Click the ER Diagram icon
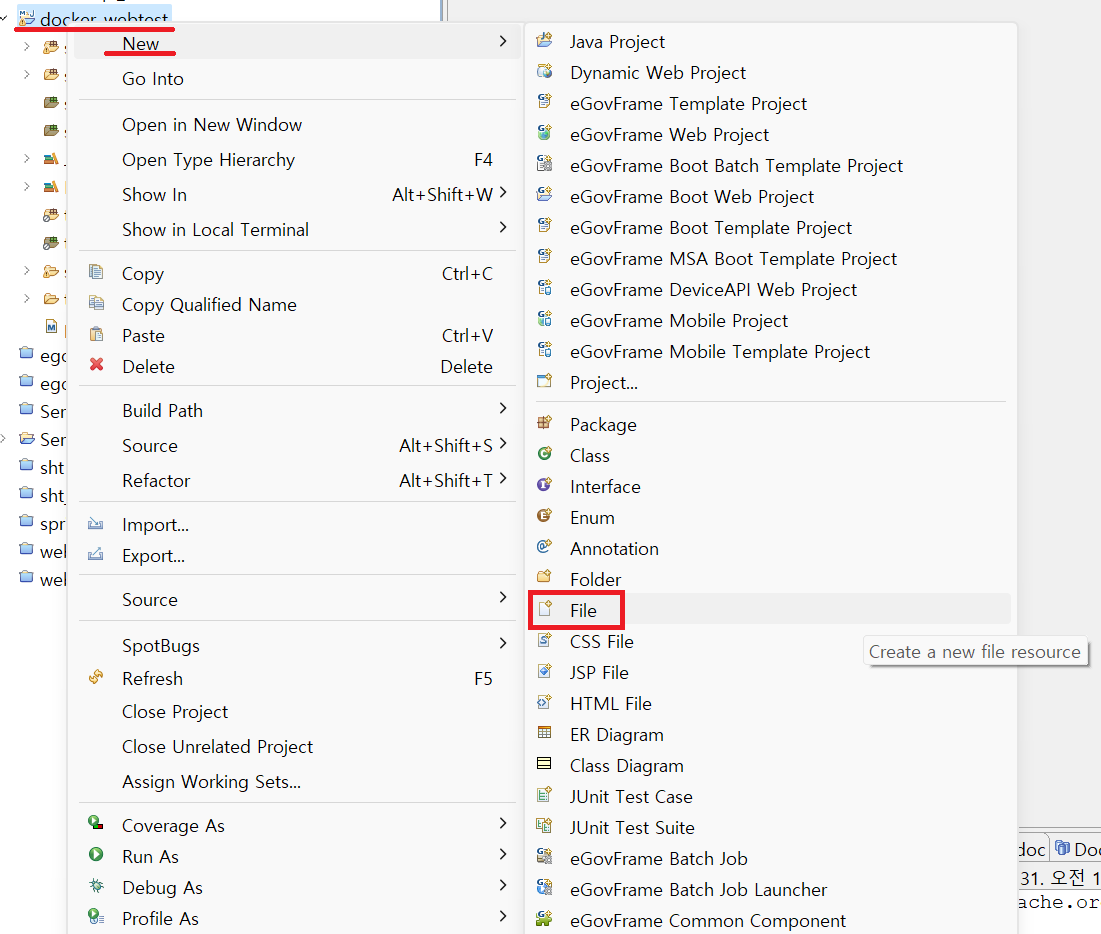The image size is (1101, 934). 544,734
